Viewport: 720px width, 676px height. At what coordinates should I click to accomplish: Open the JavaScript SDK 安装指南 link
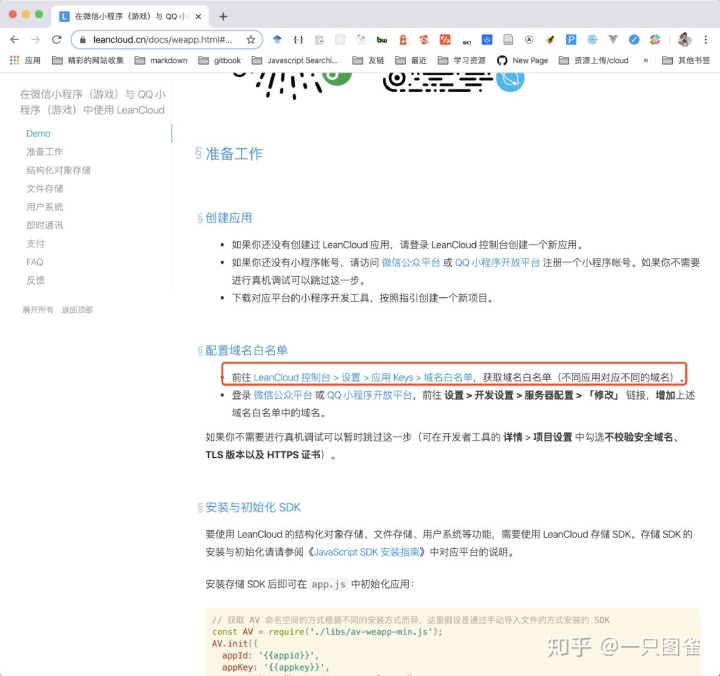pyautogui.click(x=366, y=552)
